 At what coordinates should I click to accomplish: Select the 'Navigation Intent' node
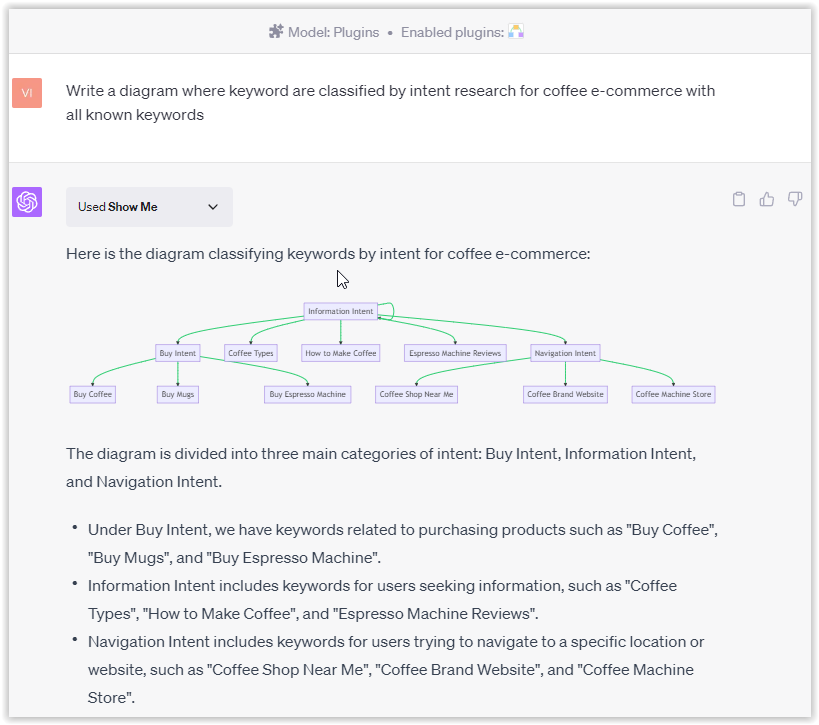pos(565,352)
